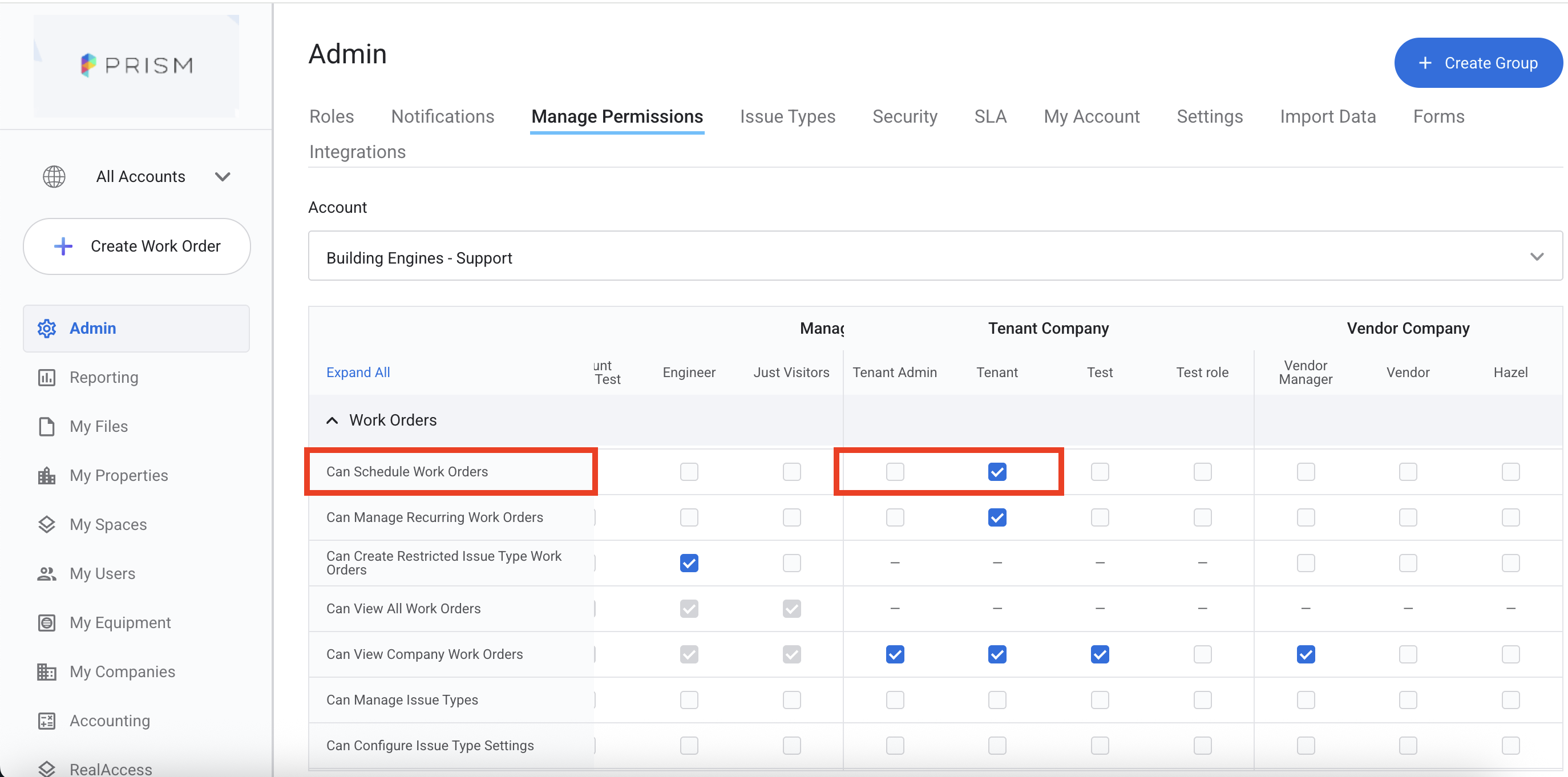Viewport: 1568px width, 777px height.
Task: Uncheck Can View Company Work Orders for Vendor Manager
Action: [x=1306, y=654]
